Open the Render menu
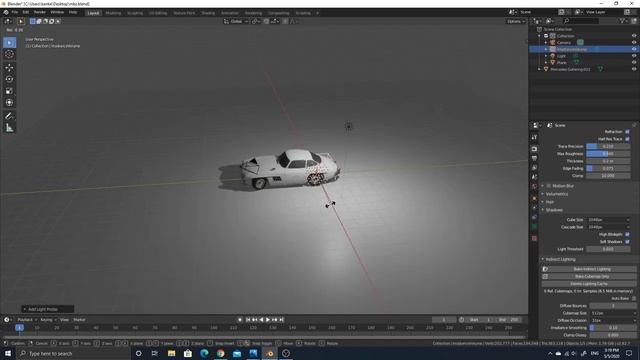This screenshot has height=360, width=640. point(40,13)
